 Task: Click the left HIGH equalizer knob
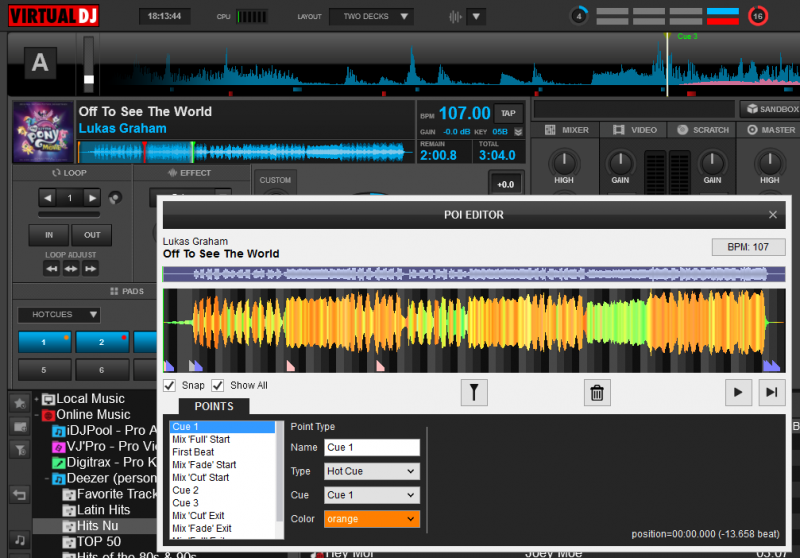[564, 163]
